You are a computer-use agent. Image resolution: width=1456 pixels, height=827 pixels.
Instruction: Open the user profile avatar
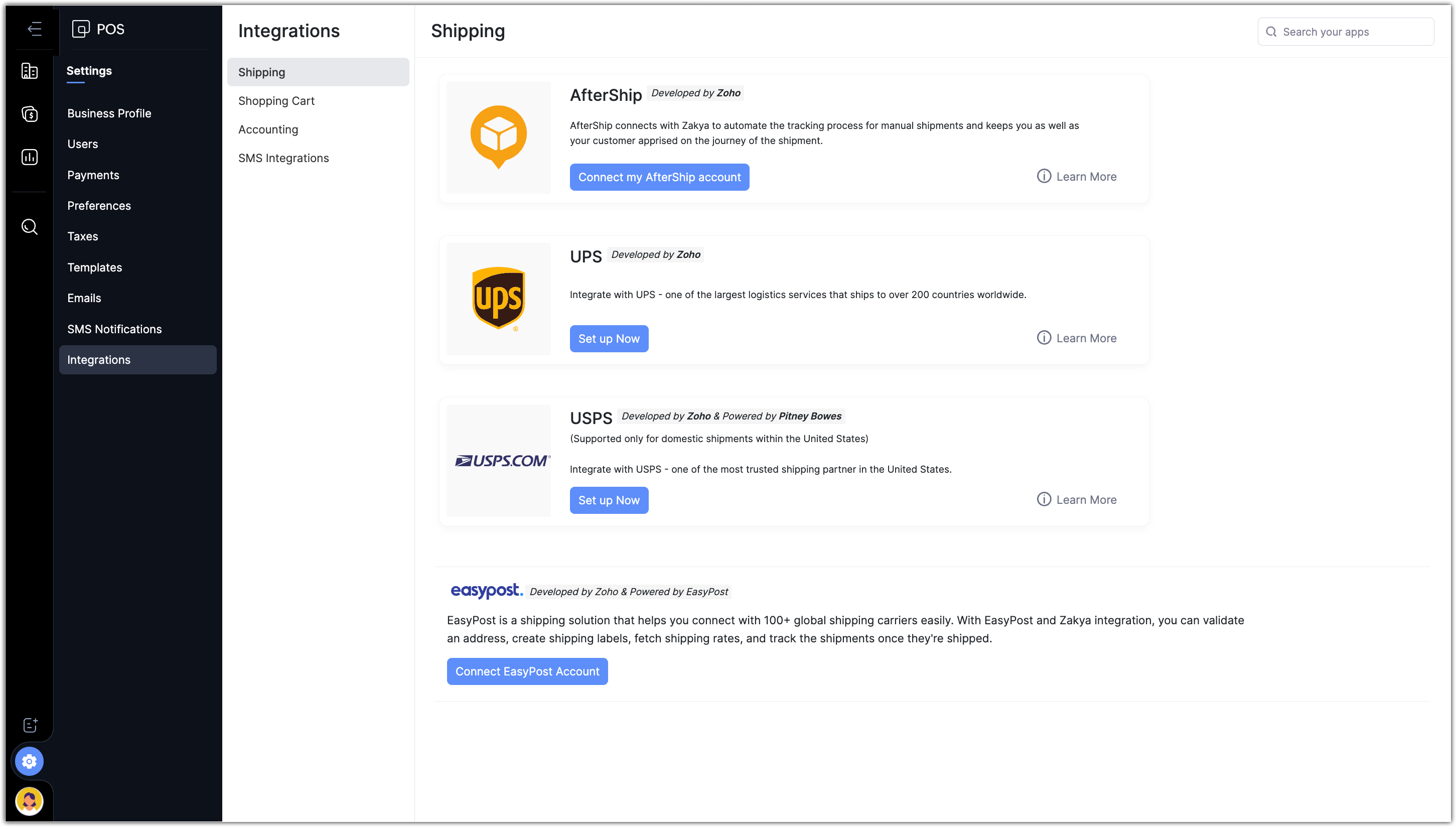(30, 801)
